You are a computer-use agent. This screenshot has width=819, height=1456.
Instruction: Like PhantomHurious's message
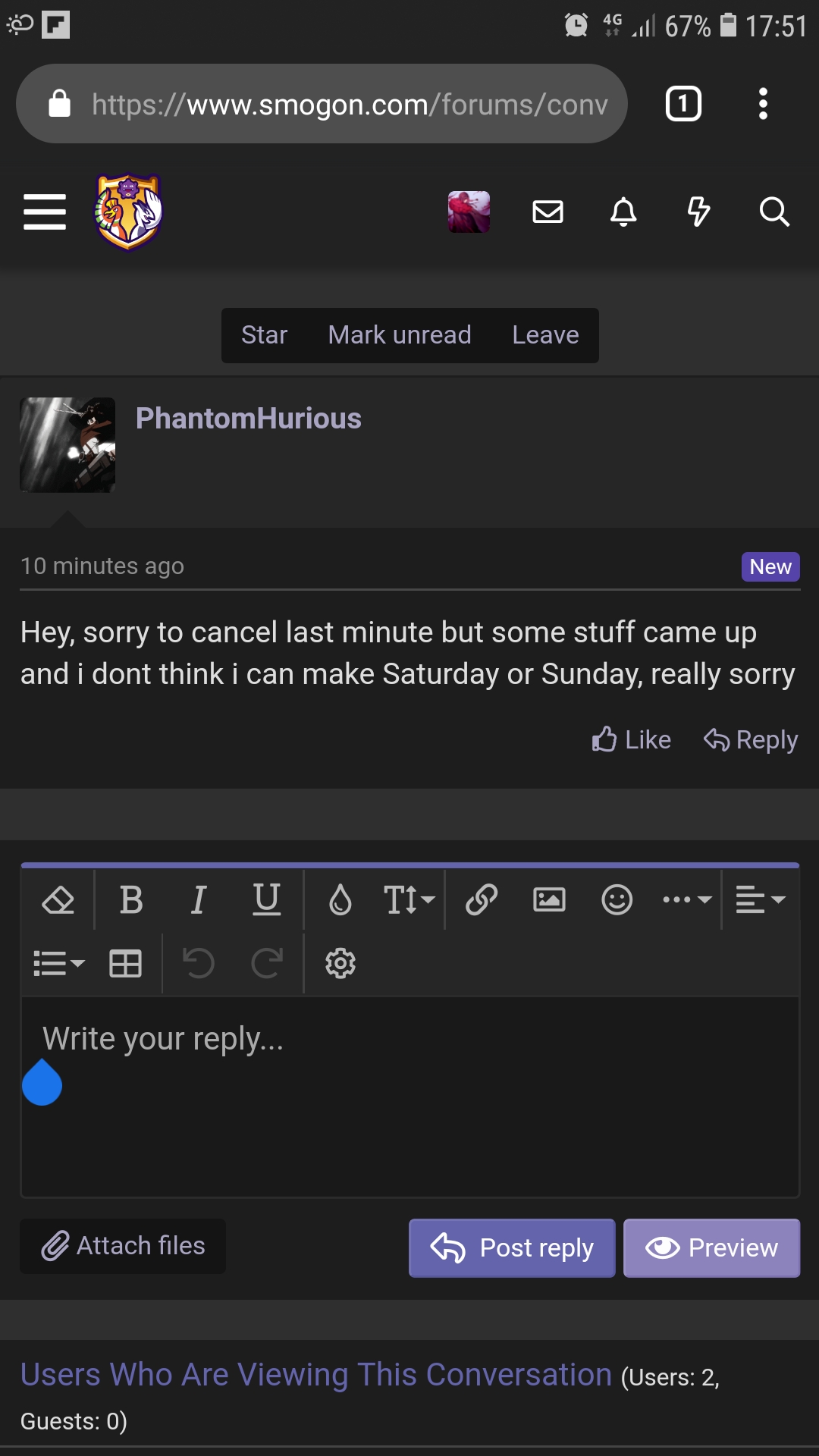630,739
